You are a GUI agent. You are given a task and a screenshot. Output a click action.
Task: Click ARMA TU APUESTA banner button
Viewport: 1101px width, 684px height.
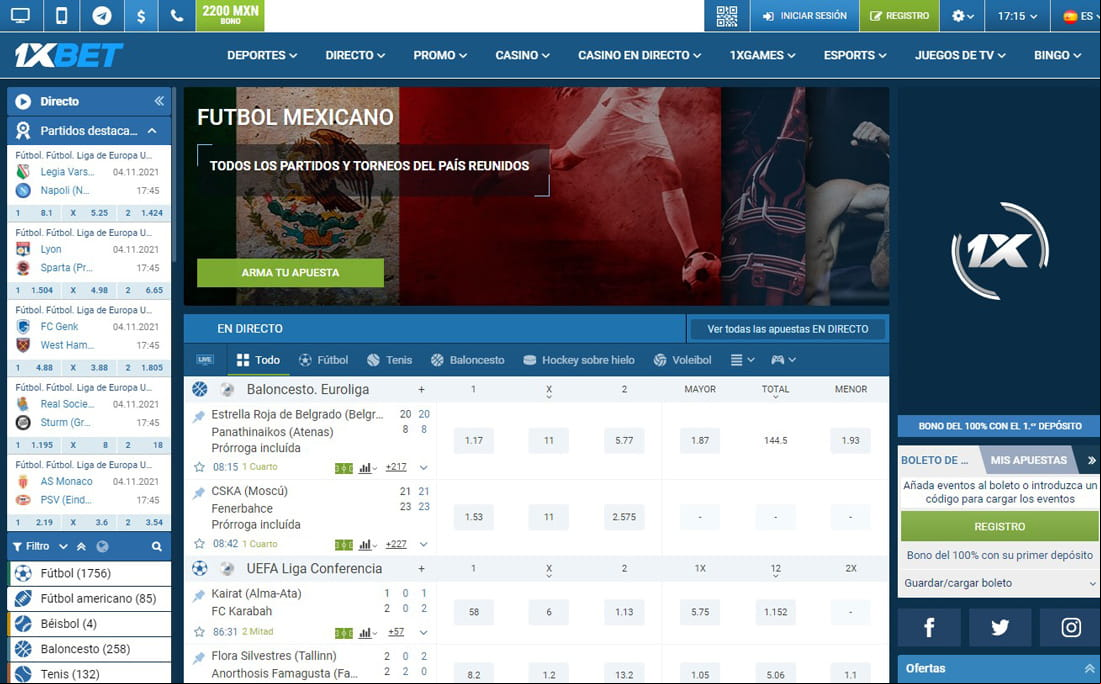(290, 272)
